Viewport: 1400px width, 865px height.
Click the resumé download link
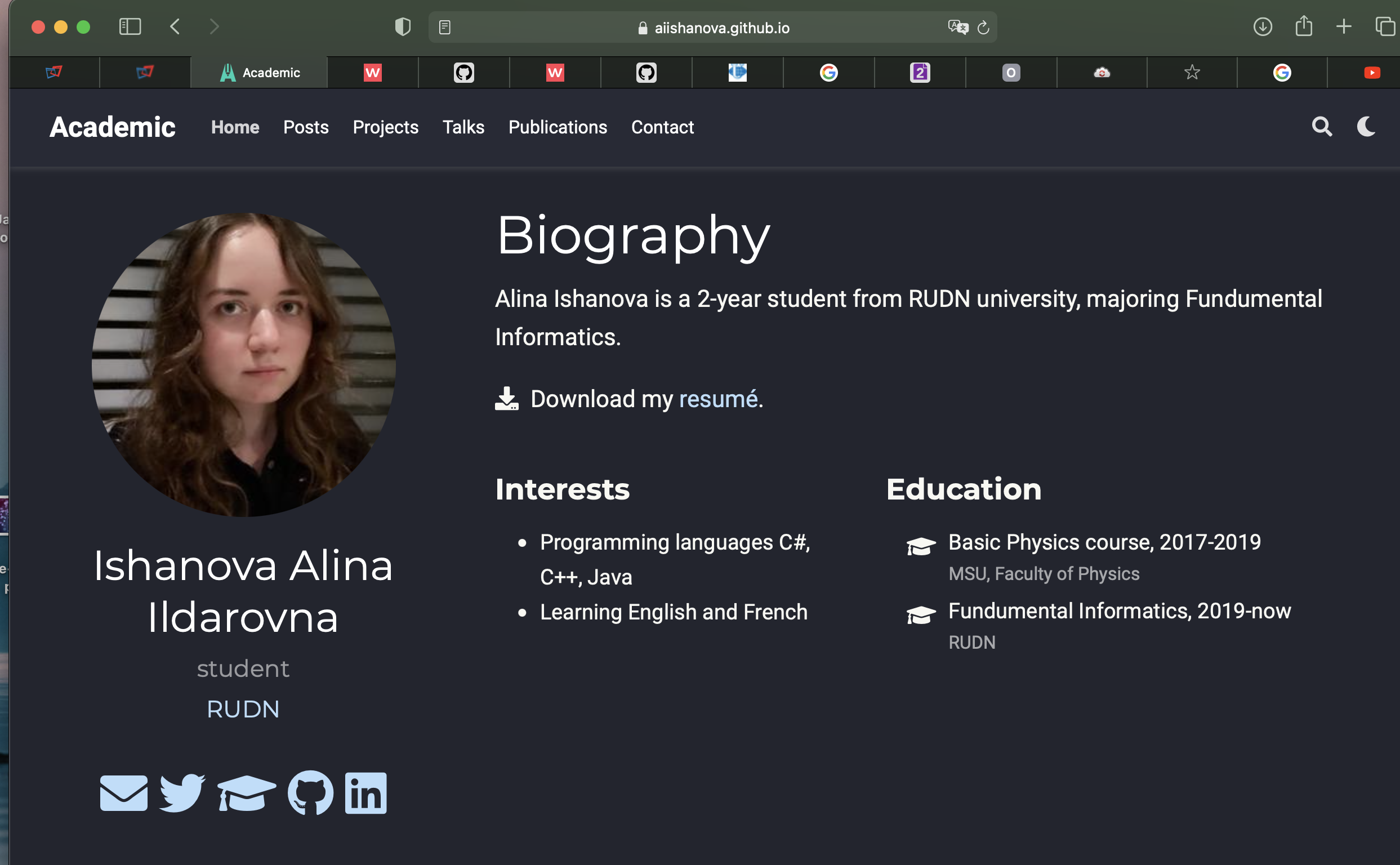click(x=717, y=399)
